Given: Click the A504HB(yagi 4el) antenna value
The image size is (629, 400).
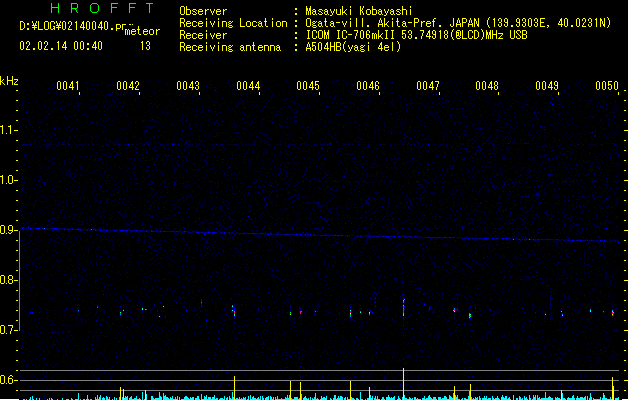Looking at the screenshot, I should [353, 47].
